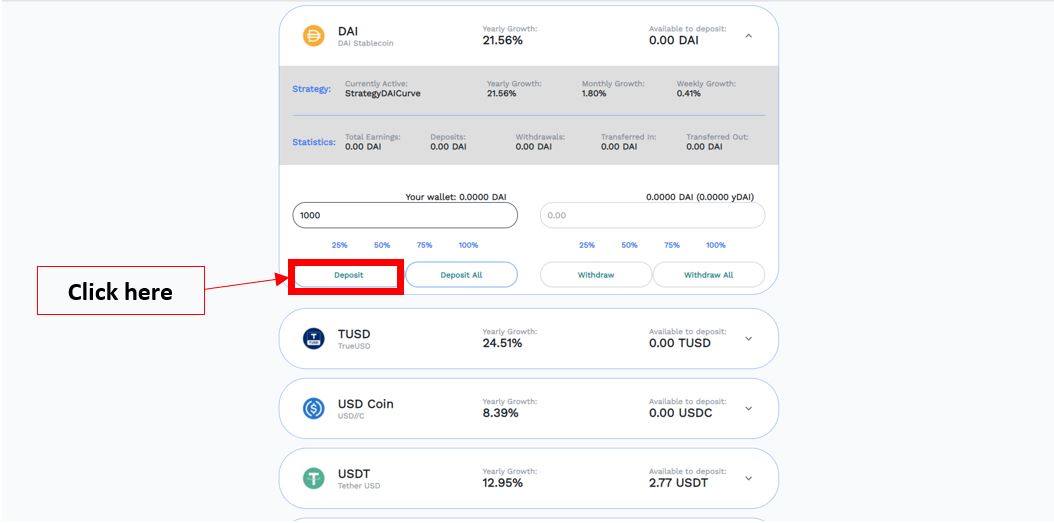This screenshot has height=523, width=1054.
Task: Click the Statistics label in DAI details
Action: [314, 142]
